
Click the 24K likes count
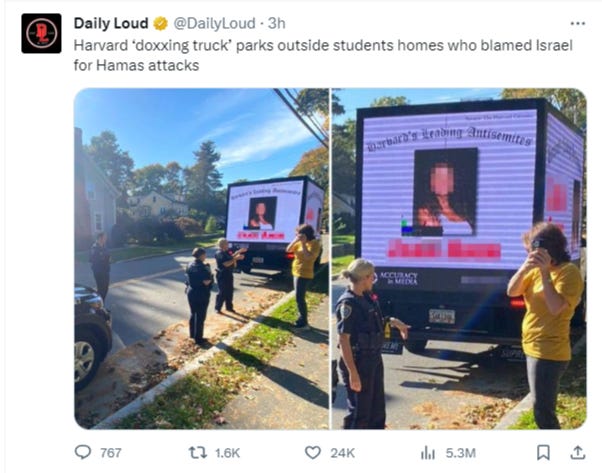tap(342, 453)
